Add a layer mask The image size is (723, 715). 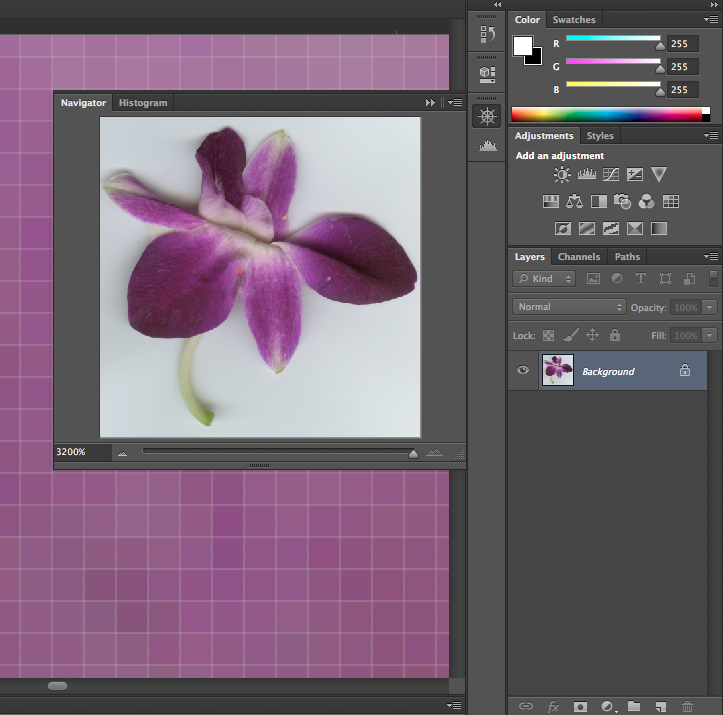click(579, 706)
